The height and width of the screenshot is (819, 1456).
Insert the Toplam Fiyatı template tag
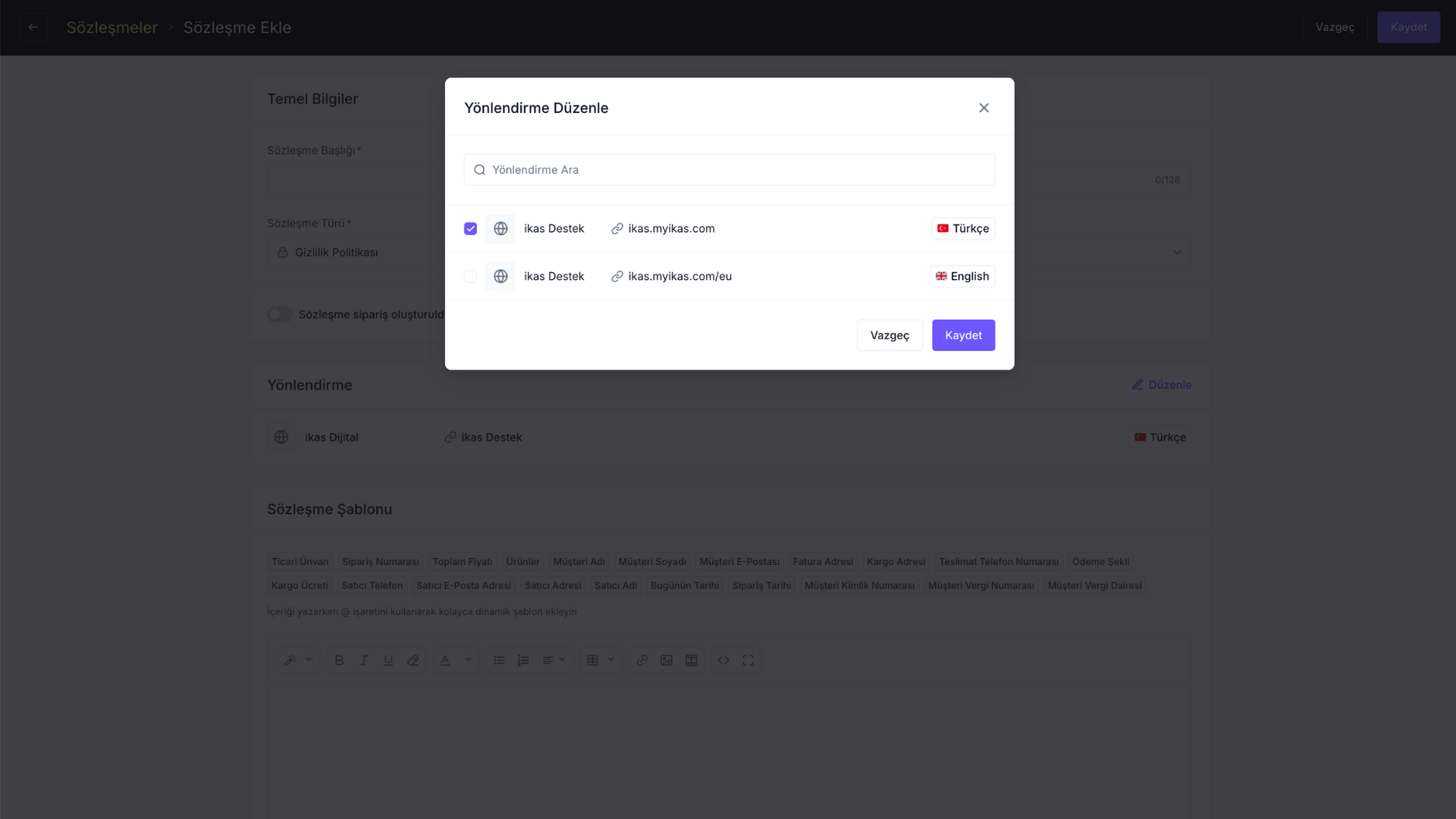click(x=463, y=562)
